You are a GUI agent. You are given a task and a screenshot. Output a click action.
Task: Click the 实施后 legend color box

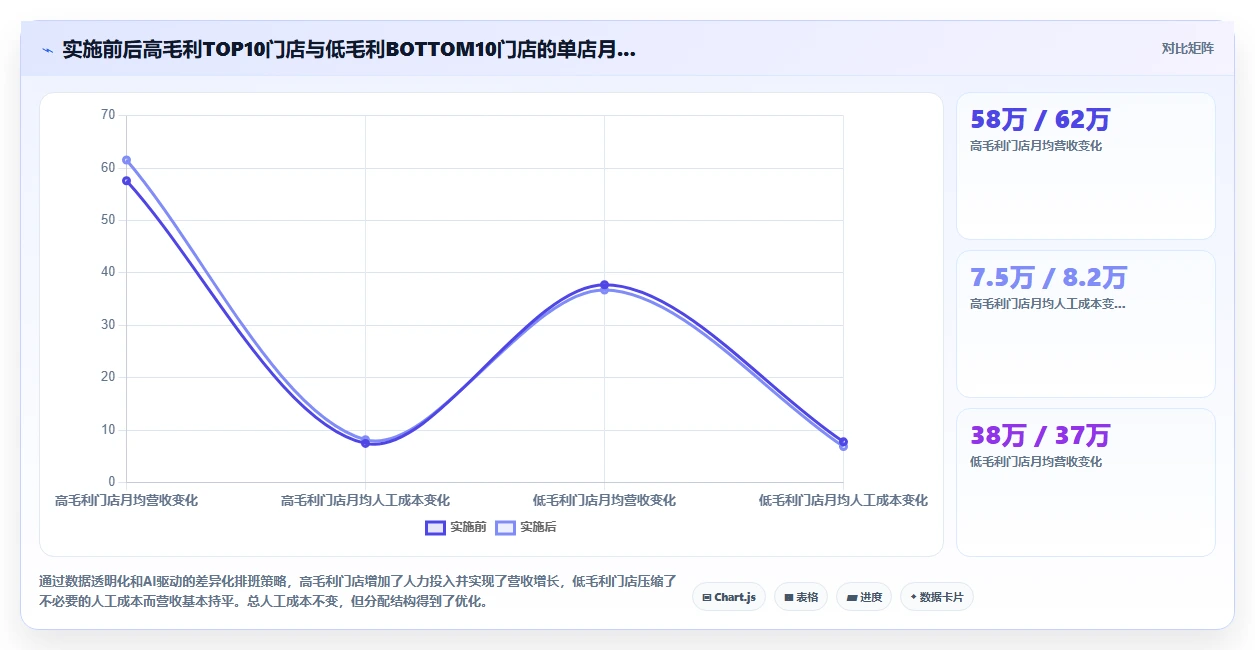[x=505, y=527]
